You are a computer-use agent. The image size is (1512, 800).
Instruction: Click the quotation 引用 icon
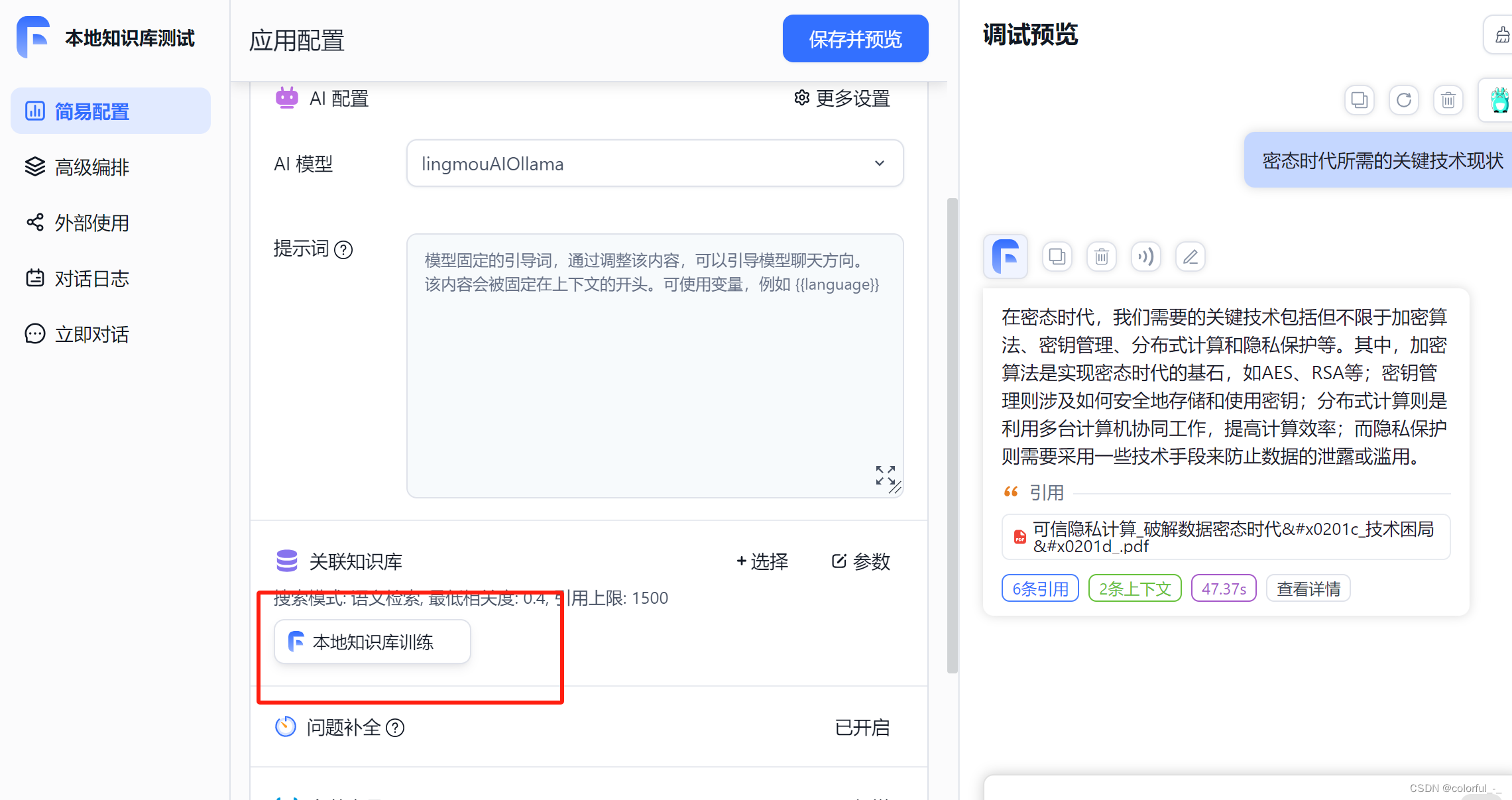click(x=1011, y=492)
